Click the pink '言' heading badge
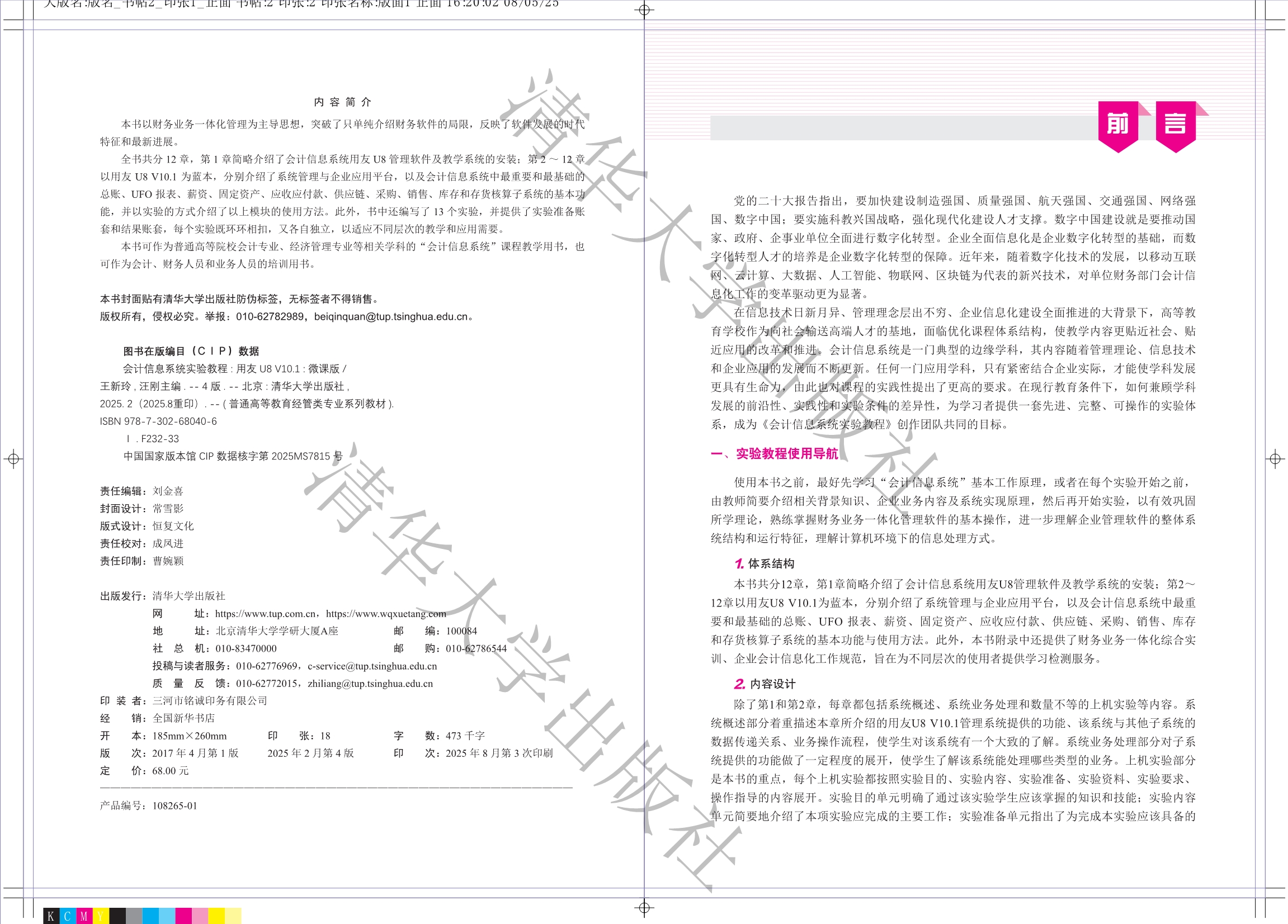The width and height of the screenshot is (1288, 924). 1175,124
